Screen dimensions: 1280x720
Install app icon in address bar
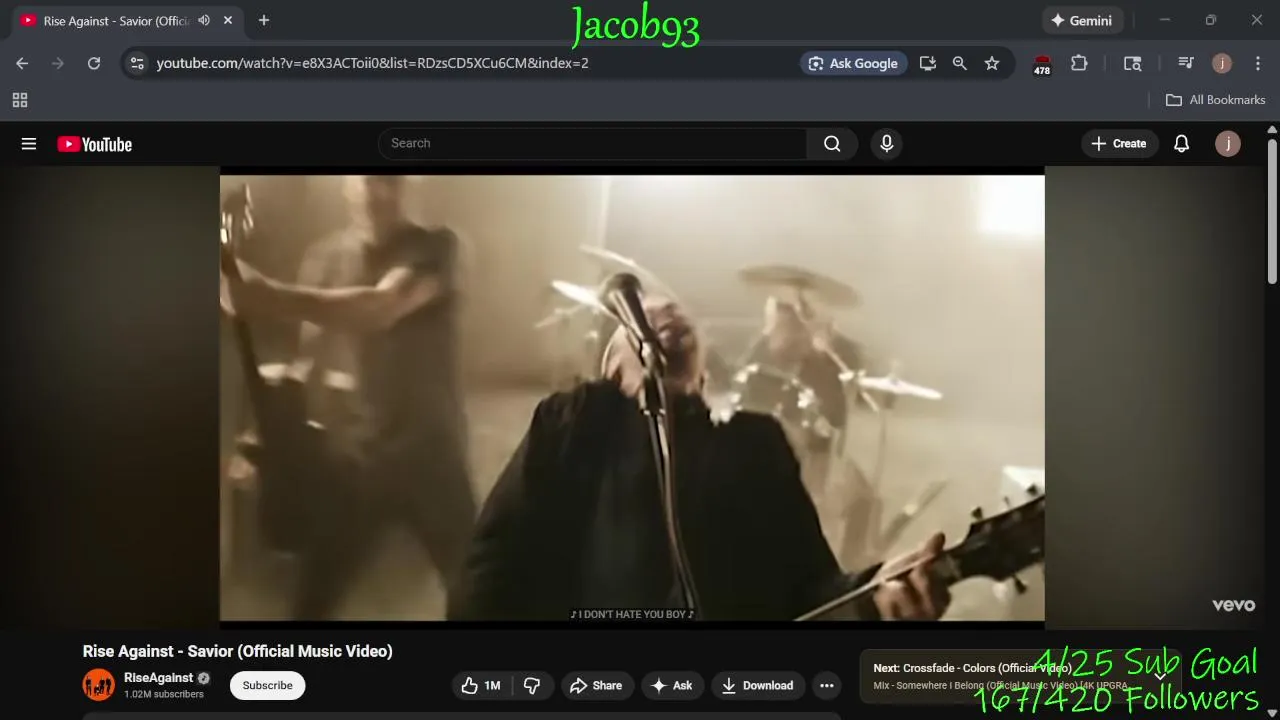(928, 63)
